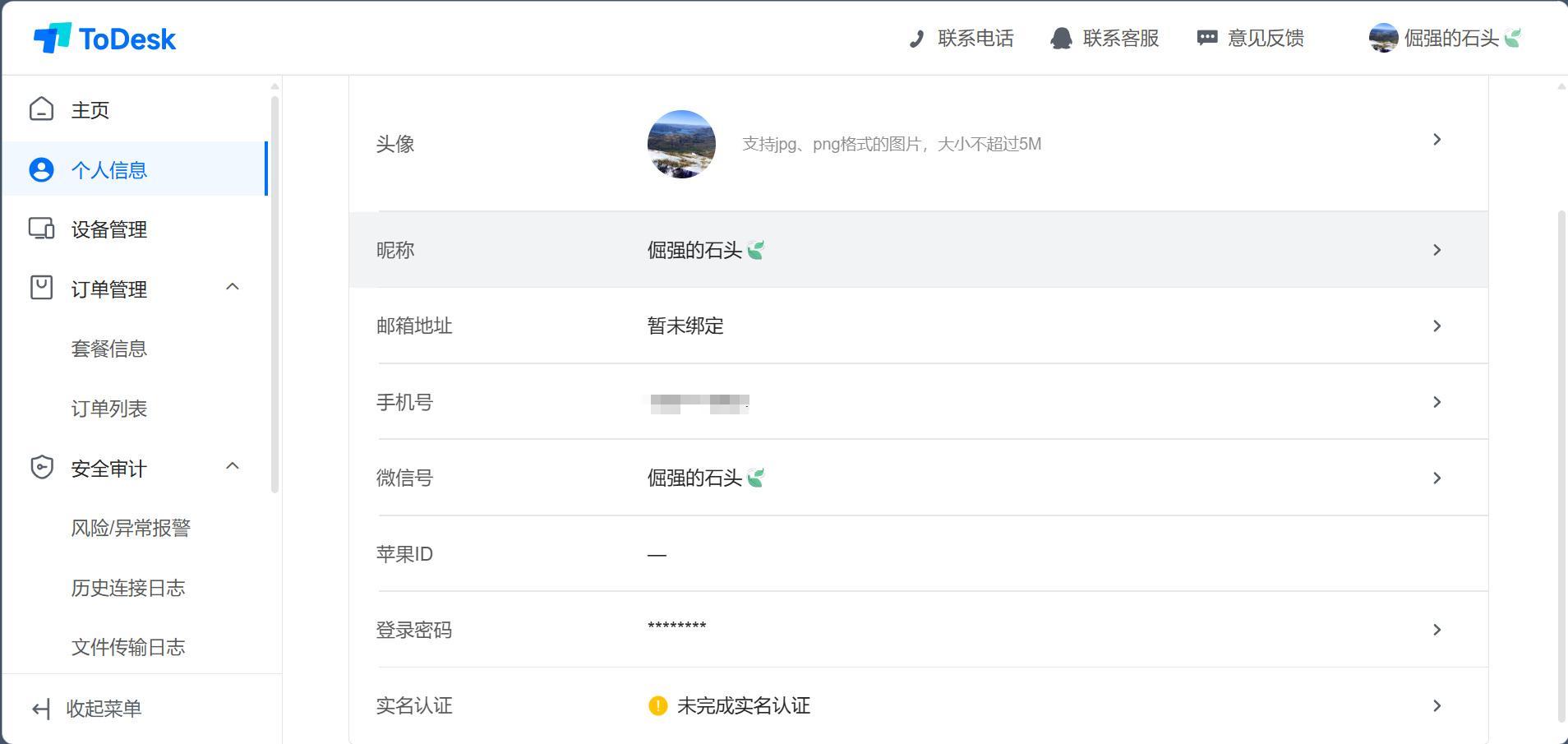
Task: Click the 联系电话 phone icon
Action: tap(917, 39)
